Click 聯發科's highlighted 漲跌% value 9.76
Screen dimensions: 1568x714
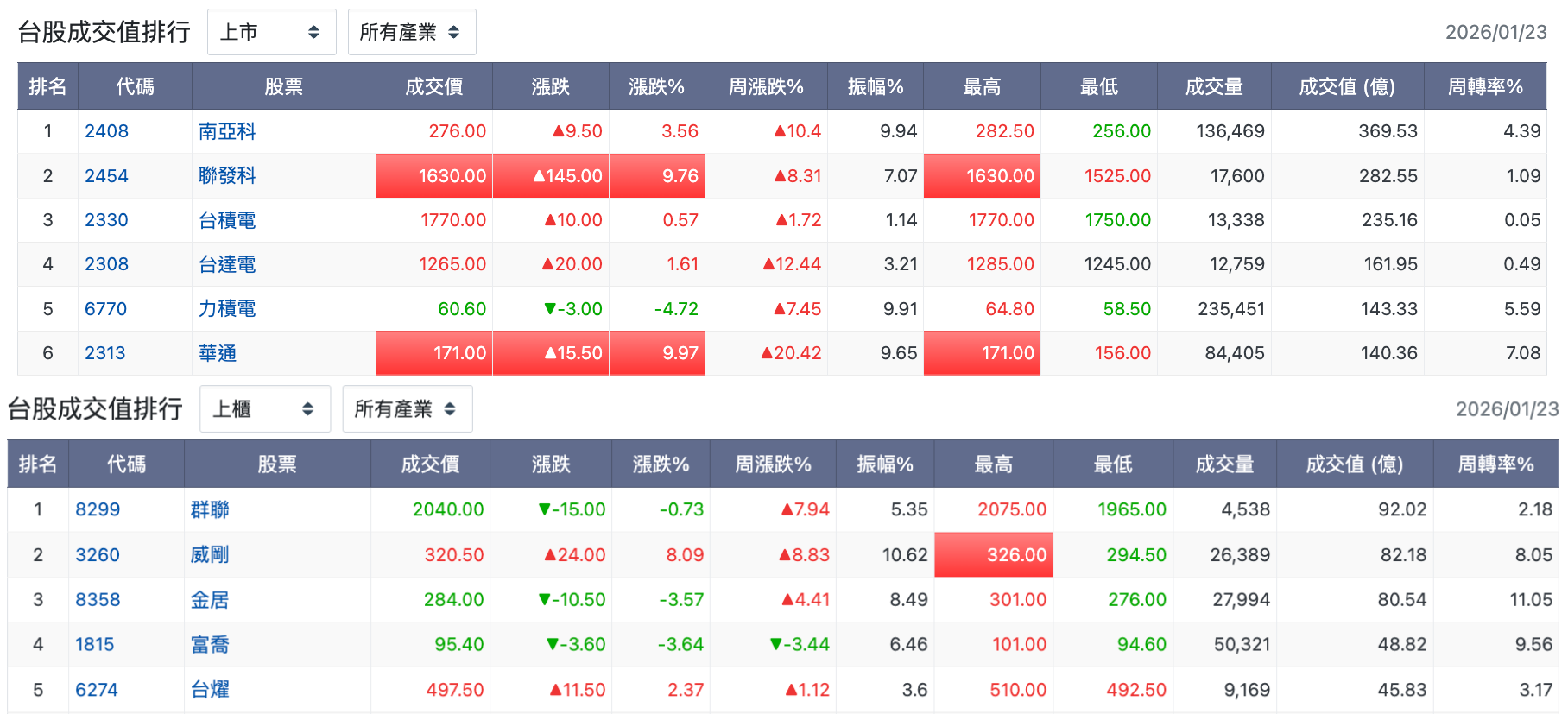point(657,176)
